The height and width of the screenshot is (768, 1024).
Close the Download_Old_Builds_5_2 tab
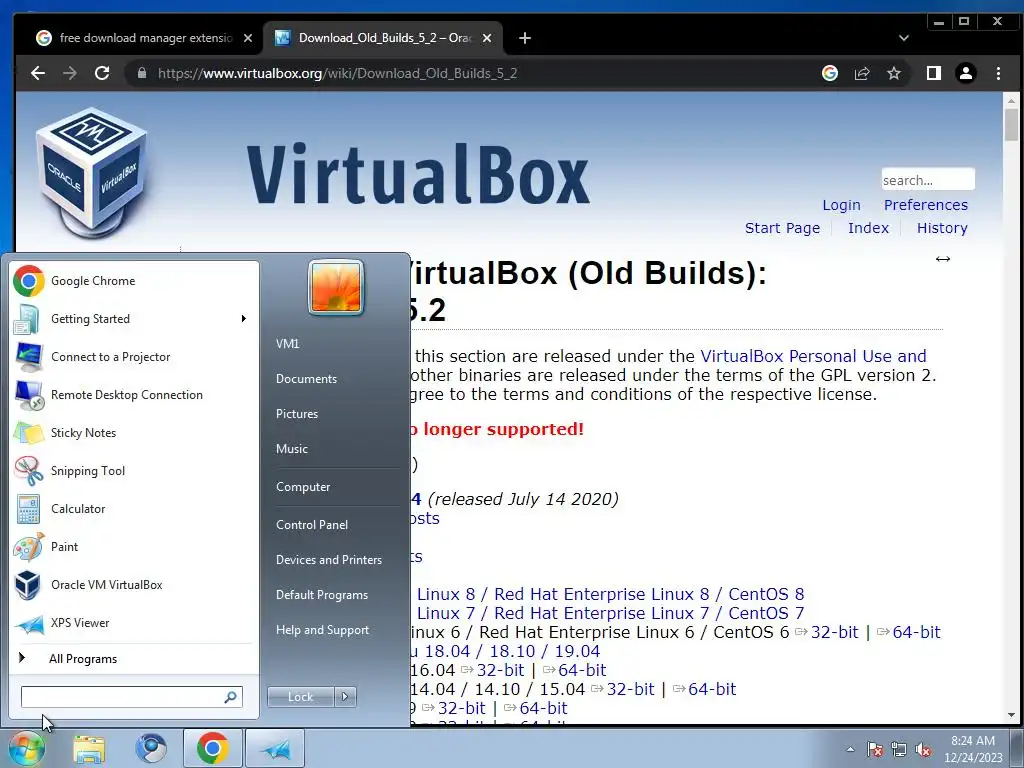487,38
